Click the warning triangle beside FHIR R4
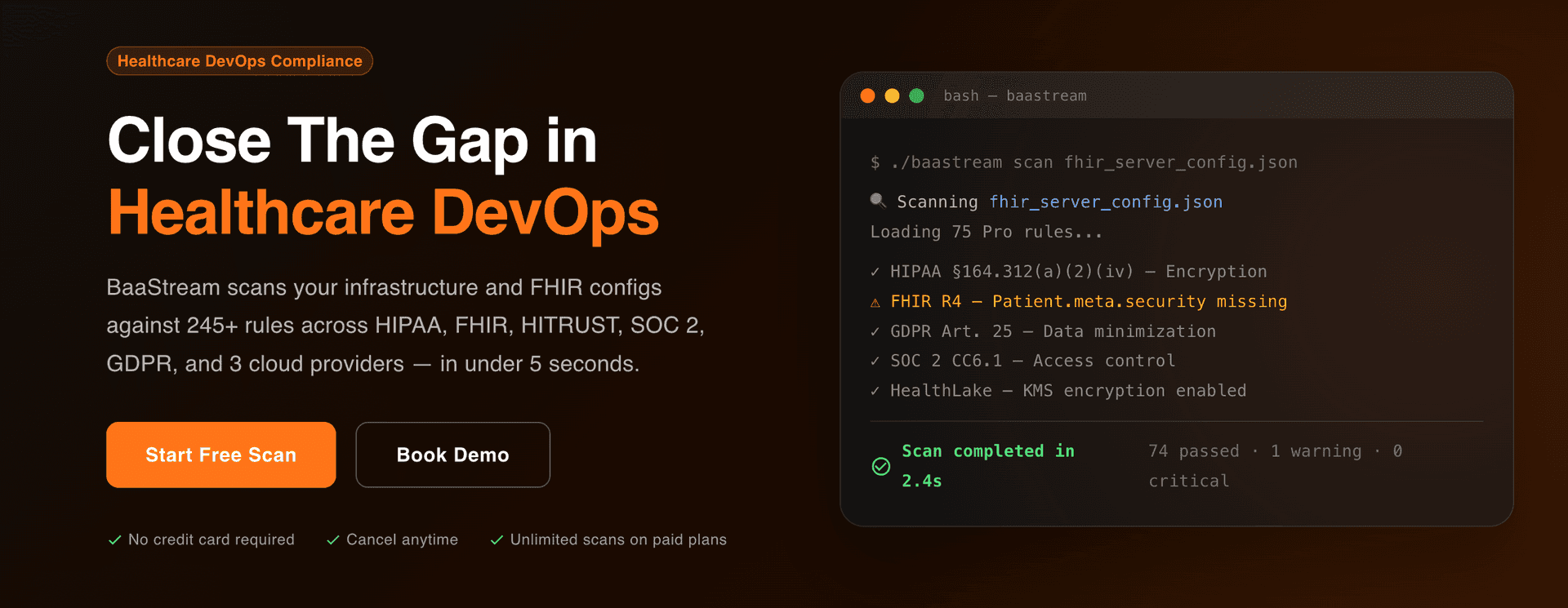This screenshot has width=1568, height=608. 875,303
